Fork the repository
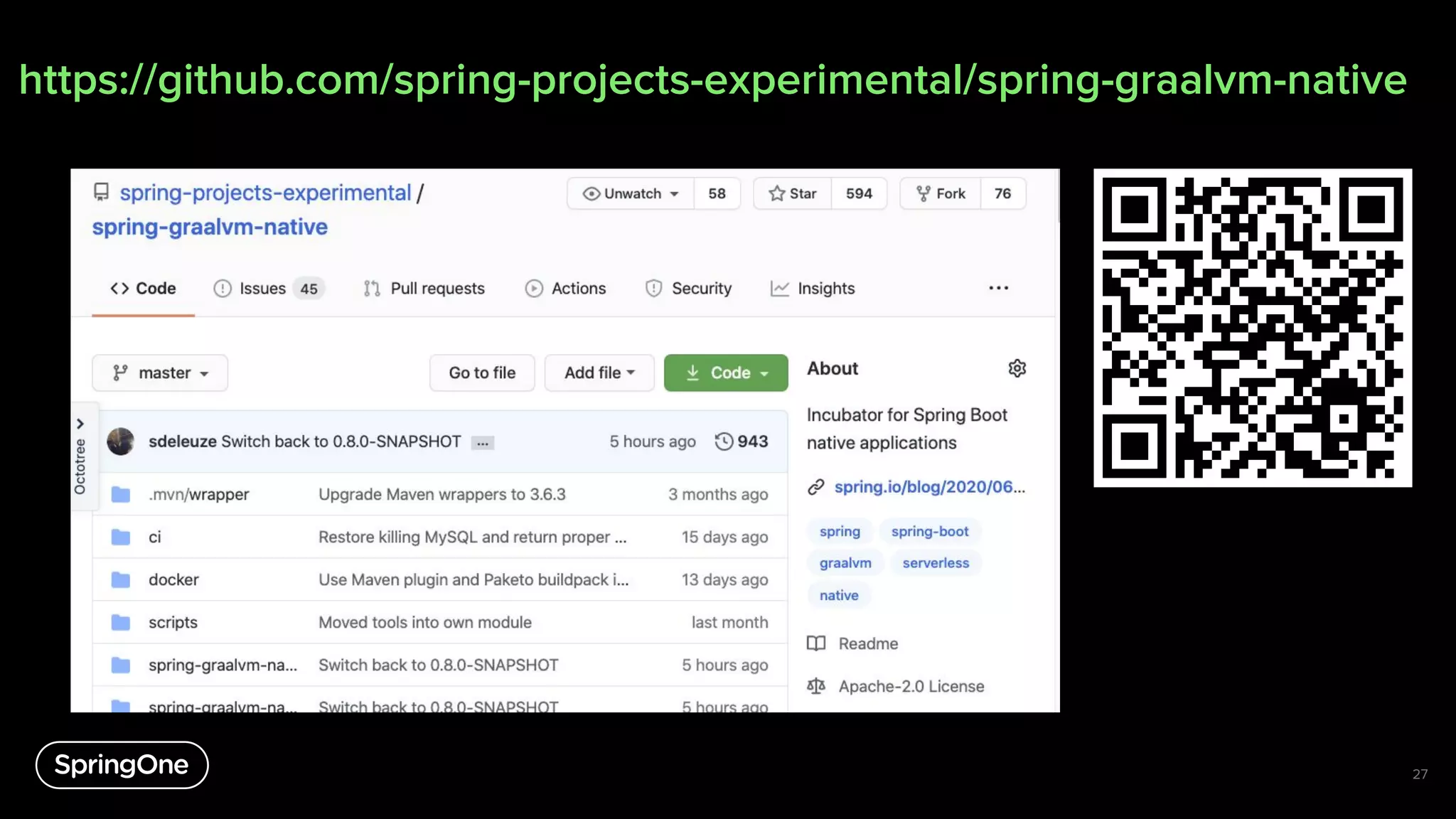This screenshot has height=819, width=1456. pos(941,193)
